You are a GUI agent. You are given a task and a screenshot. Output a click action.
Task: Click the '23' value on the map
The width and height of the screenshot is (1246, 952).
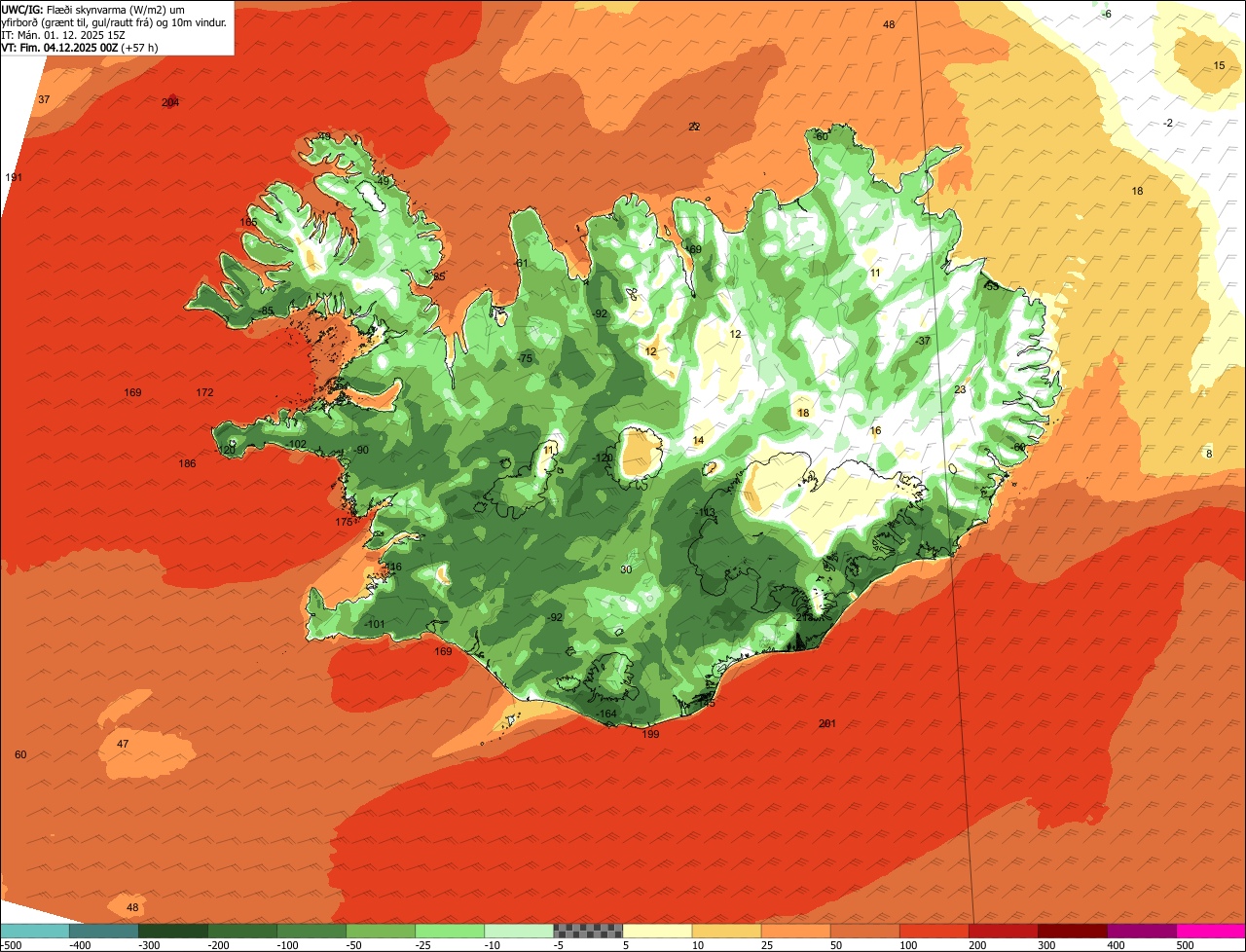click(960, 389)
